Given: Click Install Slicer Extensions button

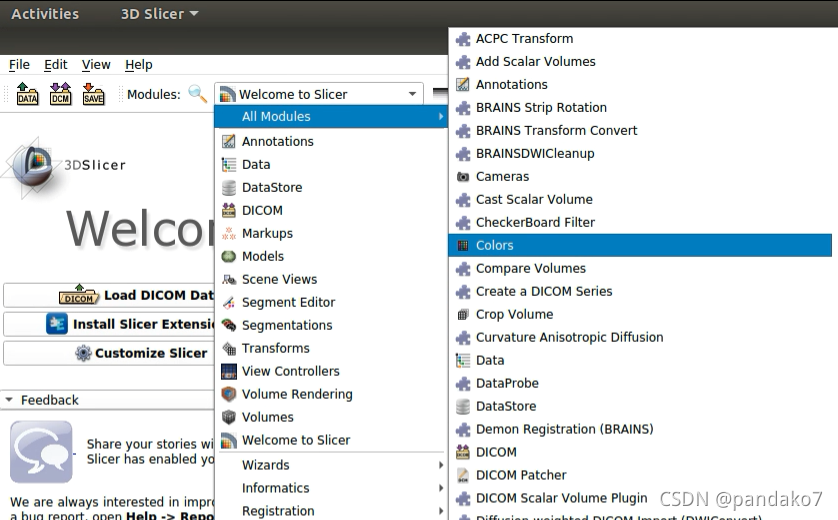Looking at the screenshot, I should point(109,324).
